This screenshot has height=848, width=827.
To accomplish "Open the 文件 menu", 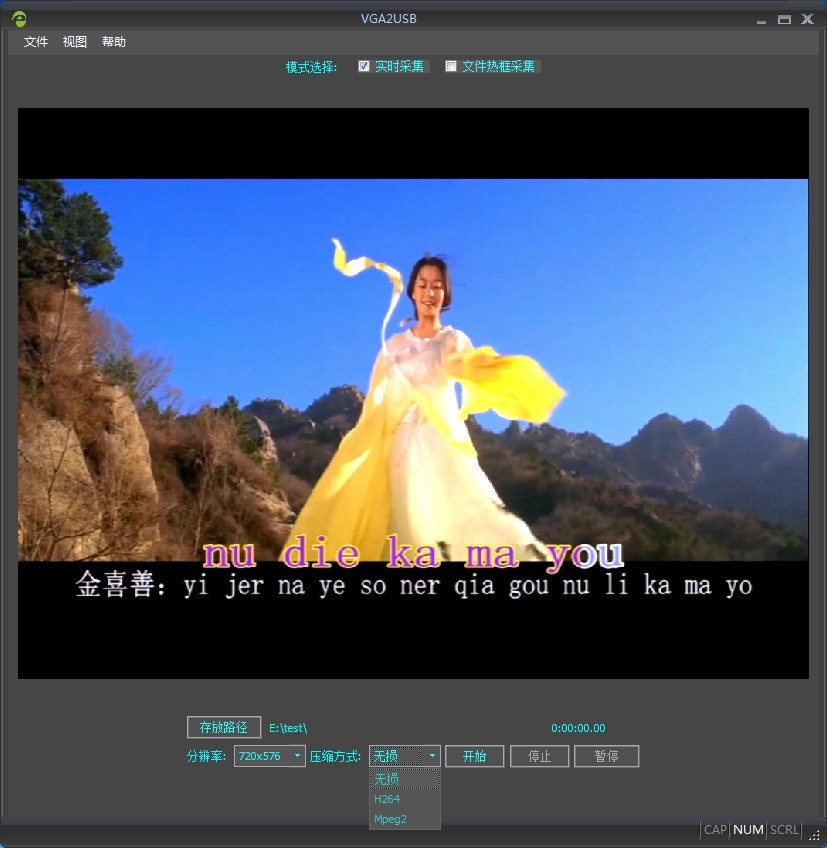I will tap(36, 42).
